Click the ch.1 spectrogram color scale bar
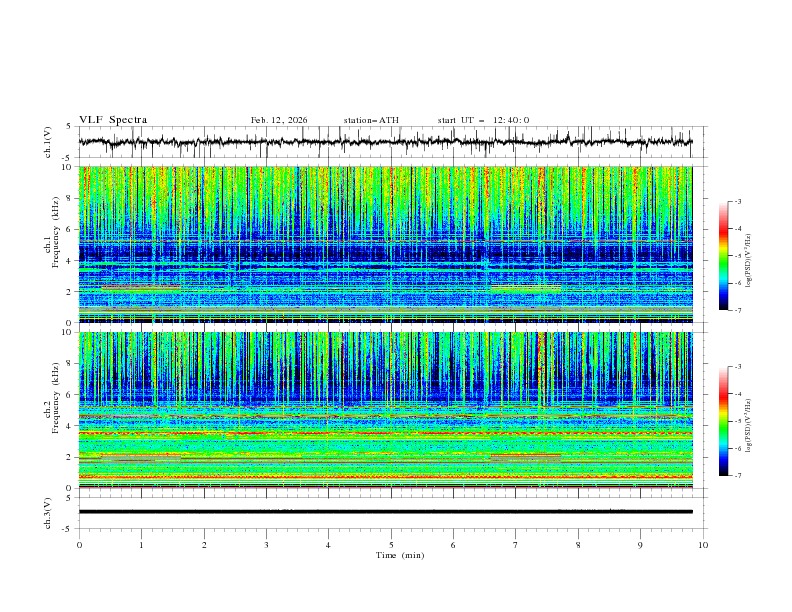 click(x=723, y=256)
